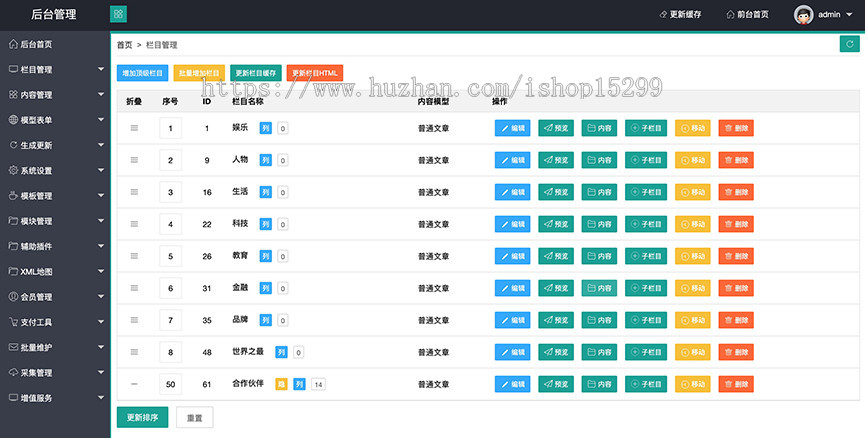
Task: Add 子栏目 to 科技 row
Action: (646, 224)
